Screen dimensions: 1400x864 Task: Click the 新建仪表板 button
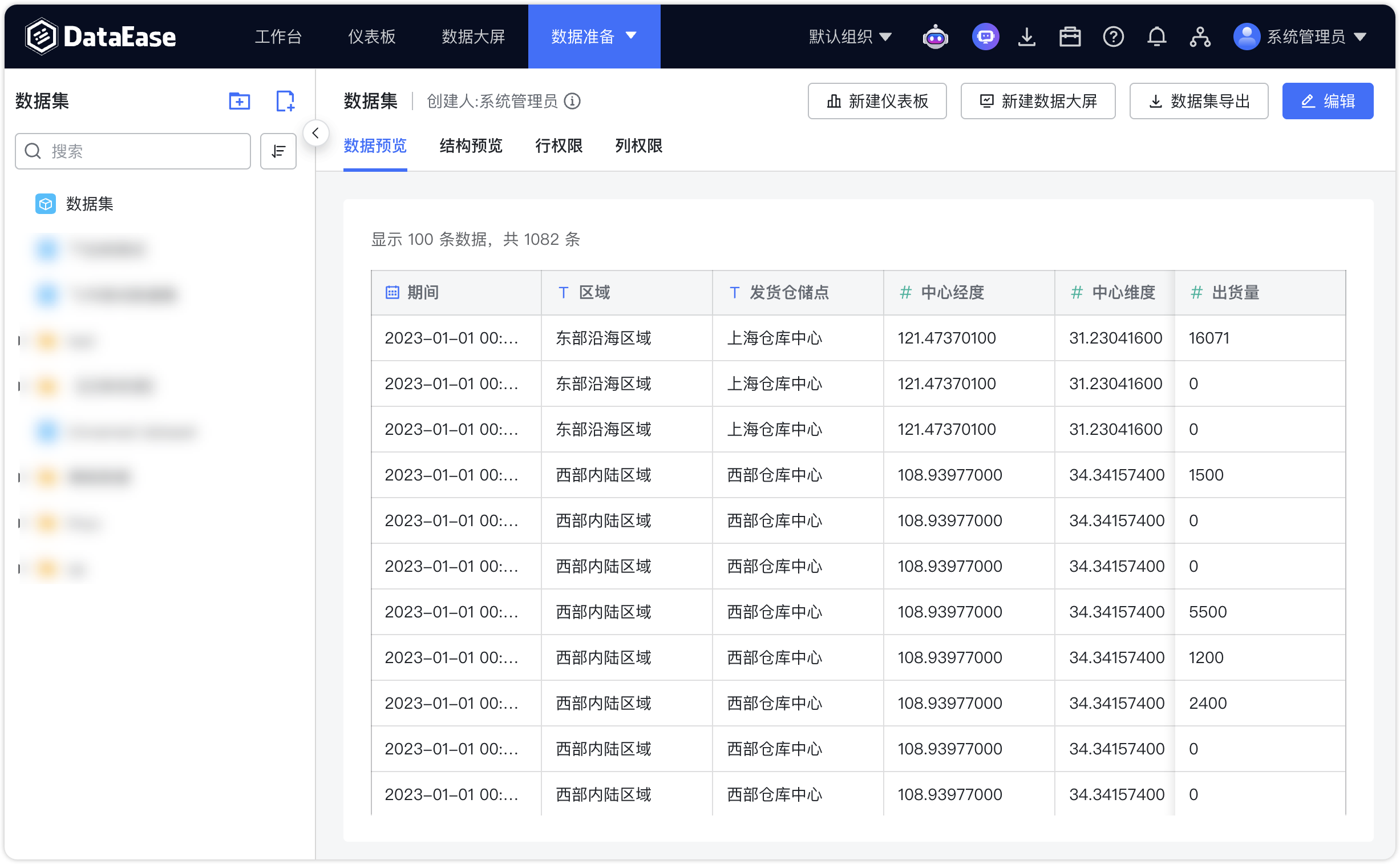coord(877,101)
